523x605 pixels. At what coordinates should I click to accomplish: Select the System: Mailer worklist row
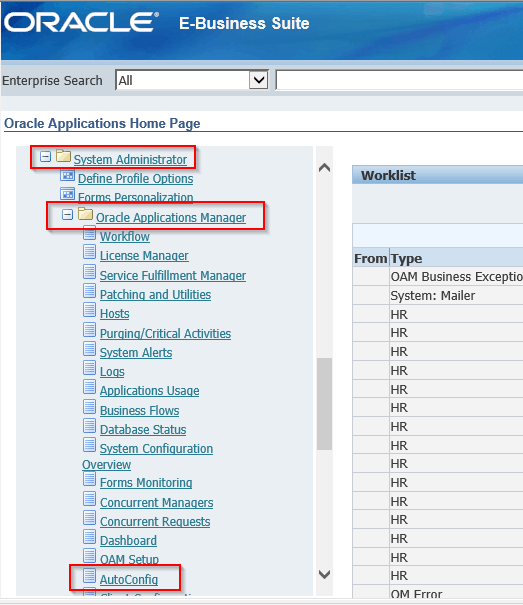pos(438,296)
